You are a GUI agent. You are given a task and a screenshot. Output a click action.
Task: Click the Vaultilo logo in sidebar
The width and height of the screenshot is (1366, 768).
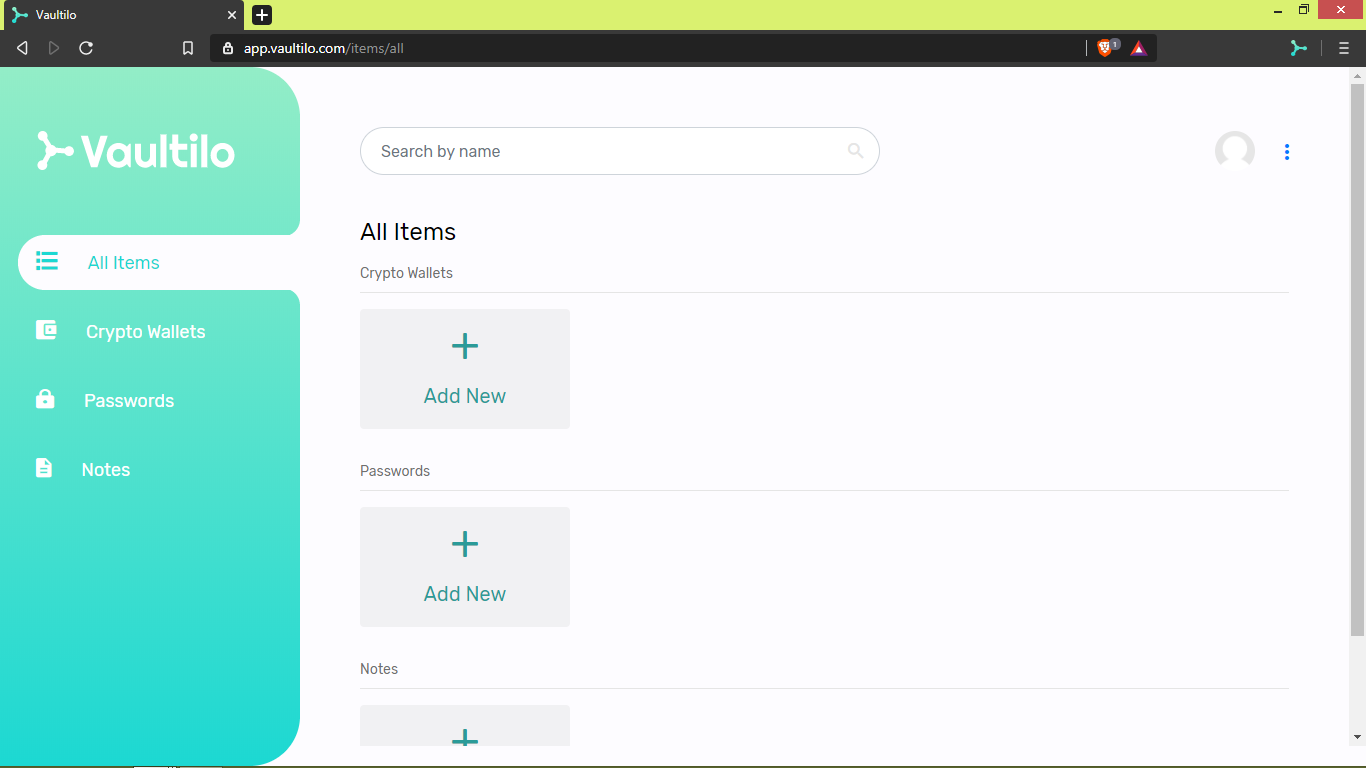pos(135,151)
